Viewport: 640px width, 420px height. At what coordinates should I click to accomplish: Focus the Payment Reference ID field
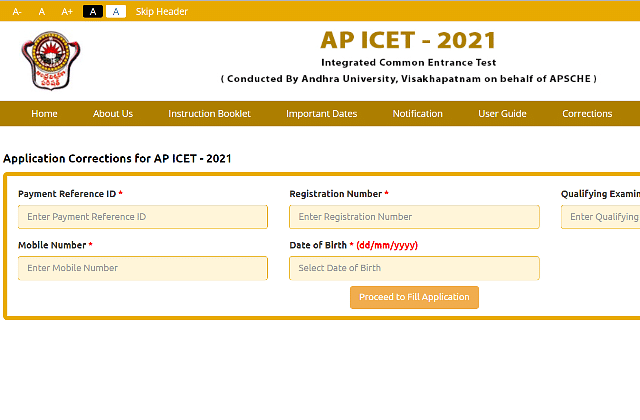[x=143, y=217]
